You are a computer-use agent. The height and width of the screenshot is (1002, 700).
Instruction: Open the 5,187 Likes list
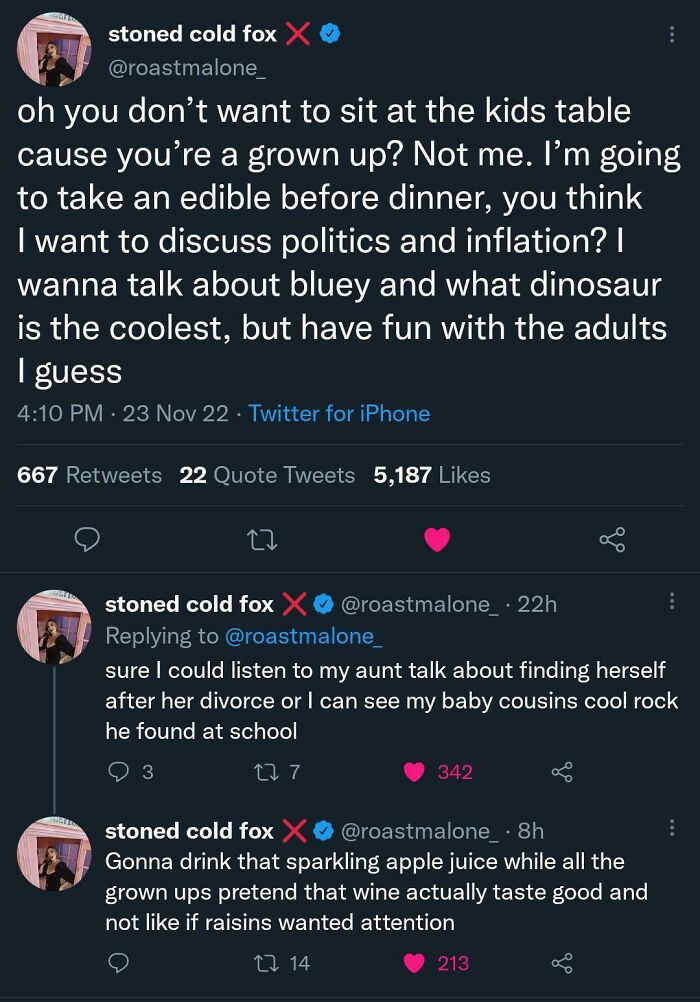point(431,475)
